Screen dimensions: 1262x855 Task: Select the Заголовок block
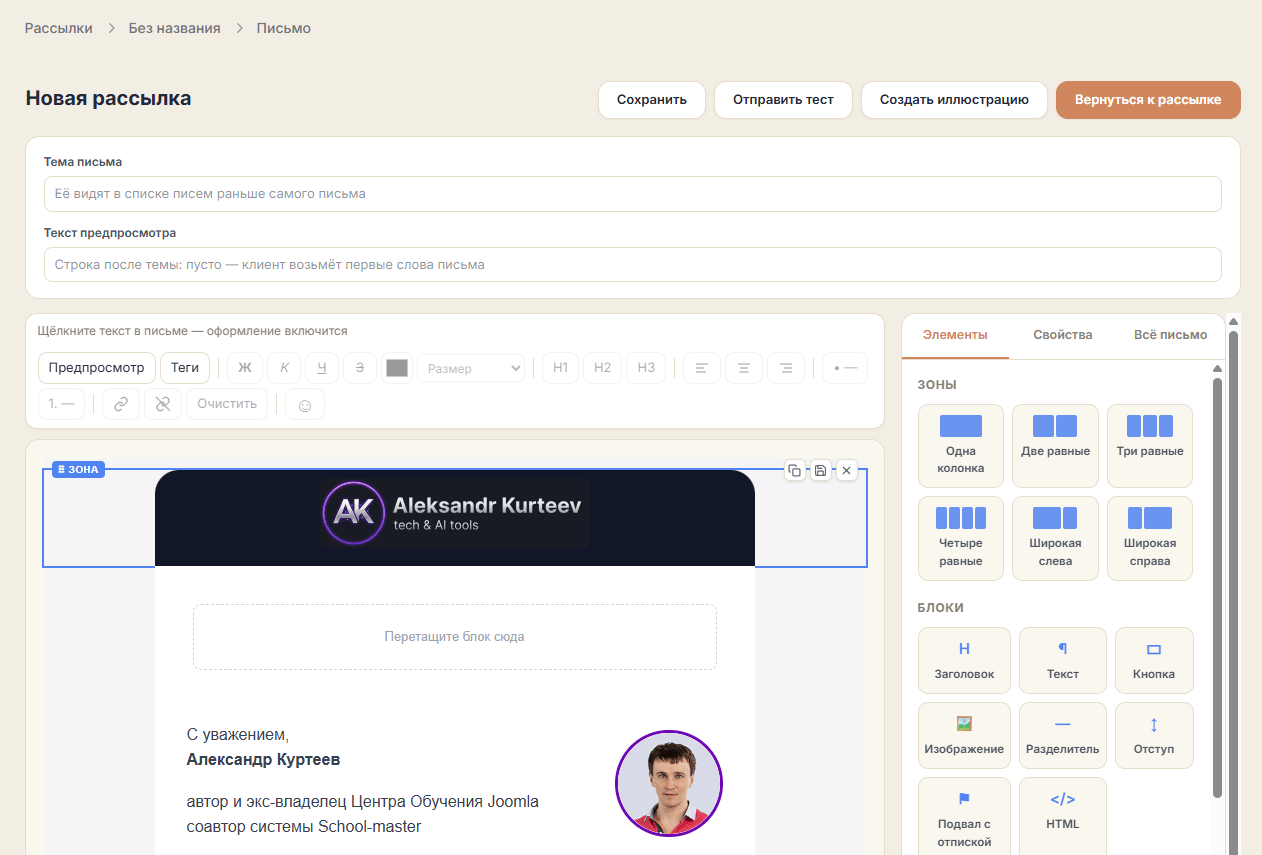[964, 660]
